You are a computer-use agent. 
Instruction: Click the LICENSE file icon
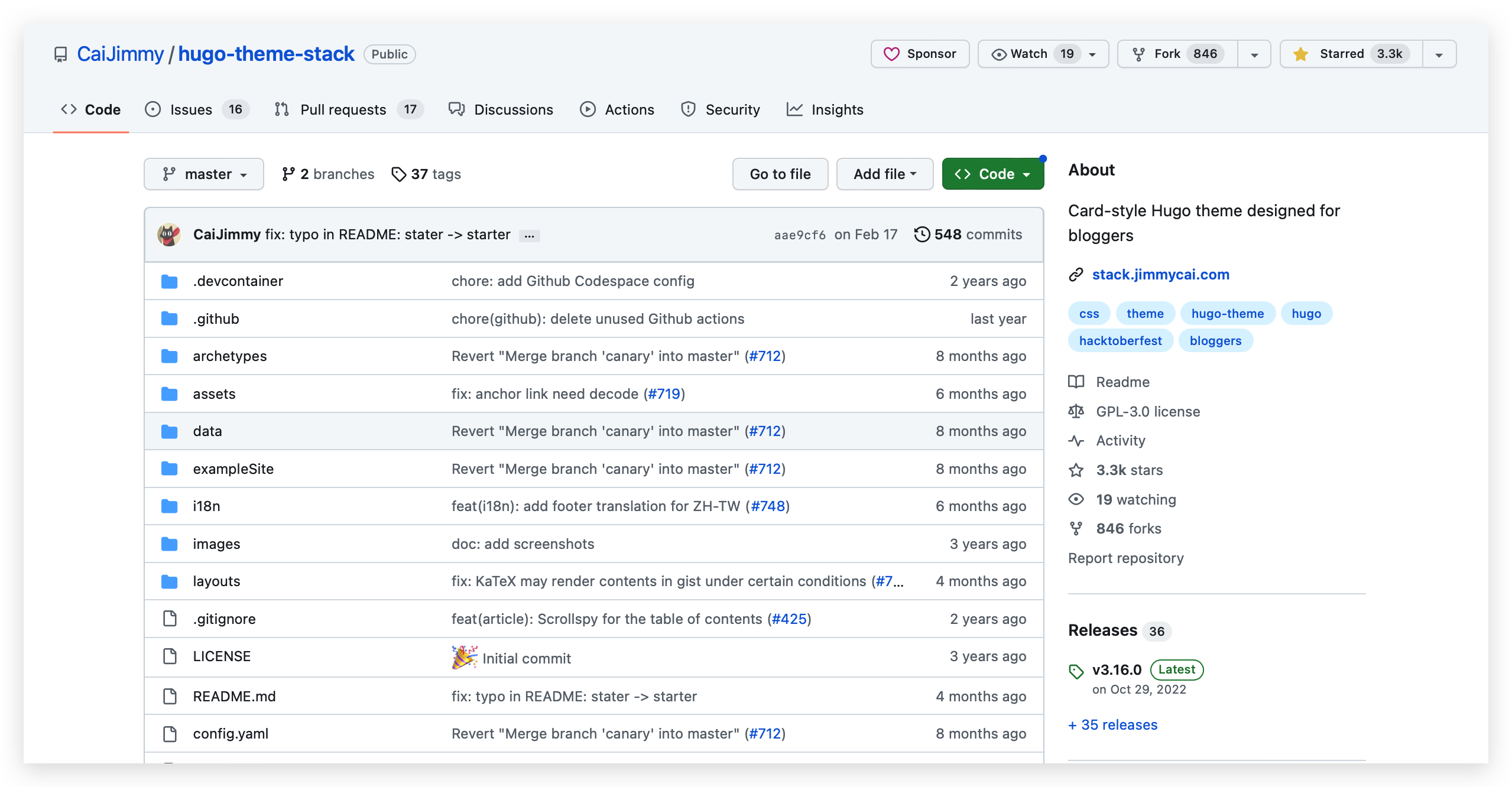170,656
